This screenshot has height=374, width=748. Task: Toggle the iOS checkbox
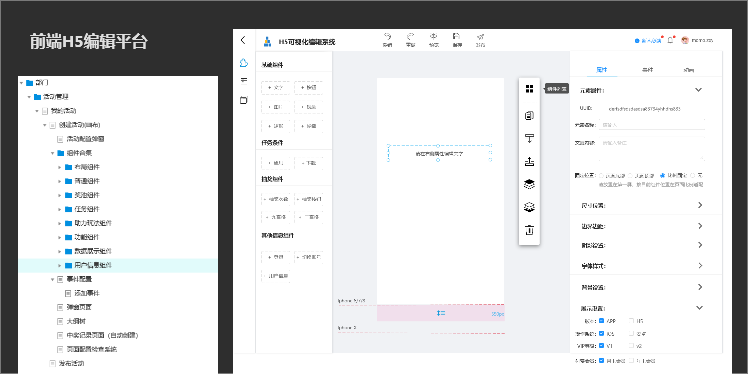click(x=602, y=333)
